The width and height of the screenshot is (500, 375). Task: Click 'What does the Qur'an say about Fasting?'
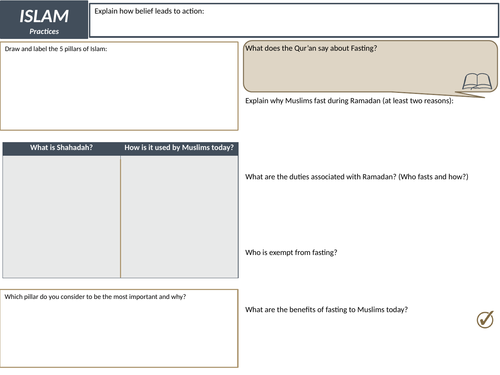[311, 48]
